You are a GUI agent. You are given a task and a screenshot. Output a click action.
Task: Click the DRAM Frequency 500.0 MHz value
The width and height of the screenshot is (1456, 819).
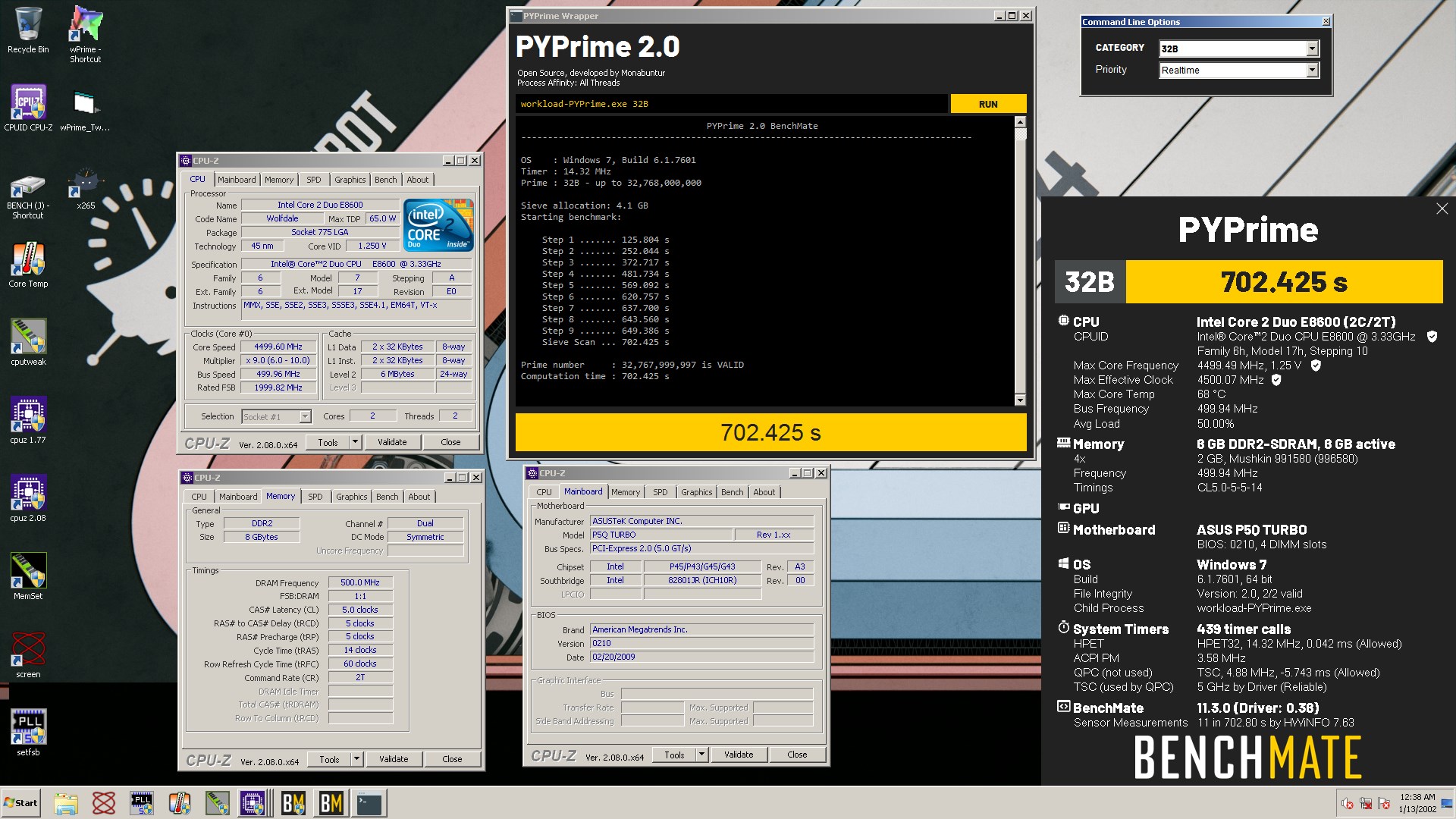pos(360,582)
